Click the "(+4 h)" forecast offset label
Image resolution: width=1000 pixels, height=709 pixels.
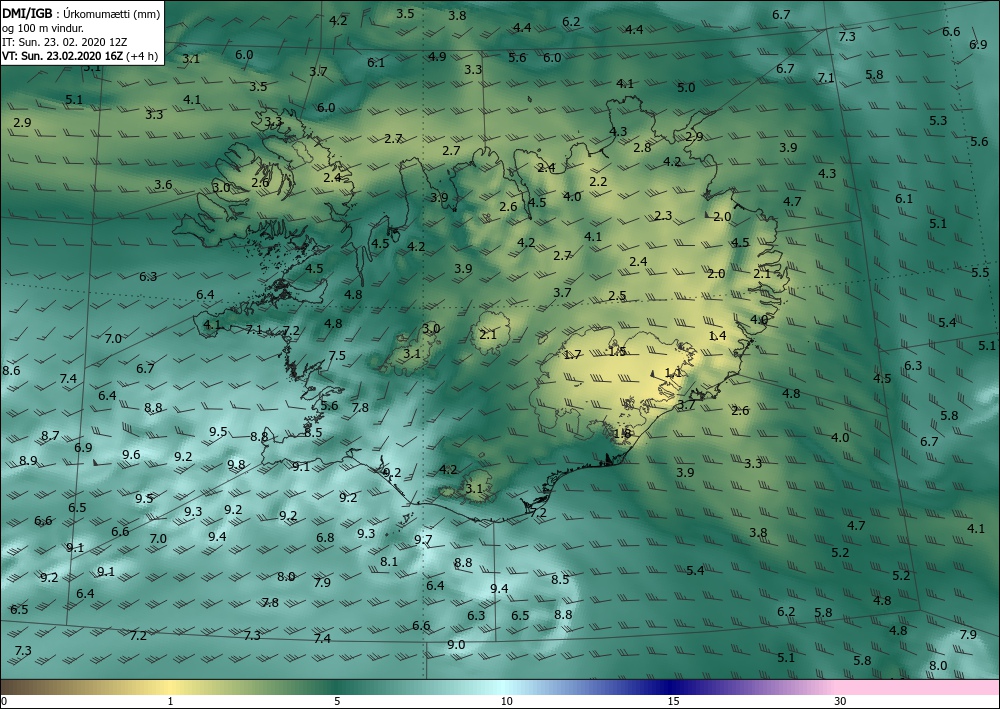[x=143, y=55]
